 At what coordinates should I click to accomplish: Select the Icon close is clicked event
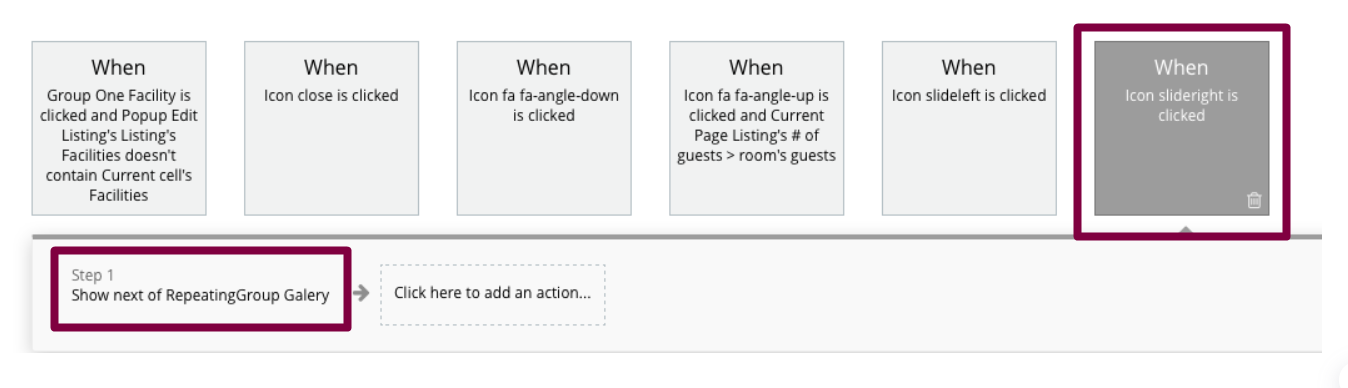pyautogui.click(x=331, y=128)
